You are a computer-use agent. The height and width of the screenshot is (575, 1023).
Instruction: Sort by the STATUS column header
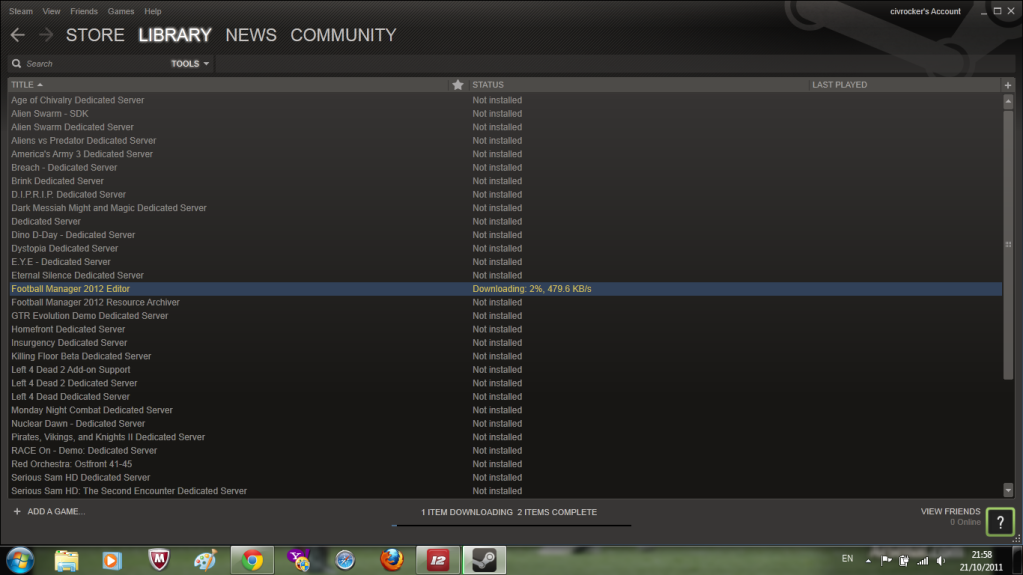(x=488, y=85)
